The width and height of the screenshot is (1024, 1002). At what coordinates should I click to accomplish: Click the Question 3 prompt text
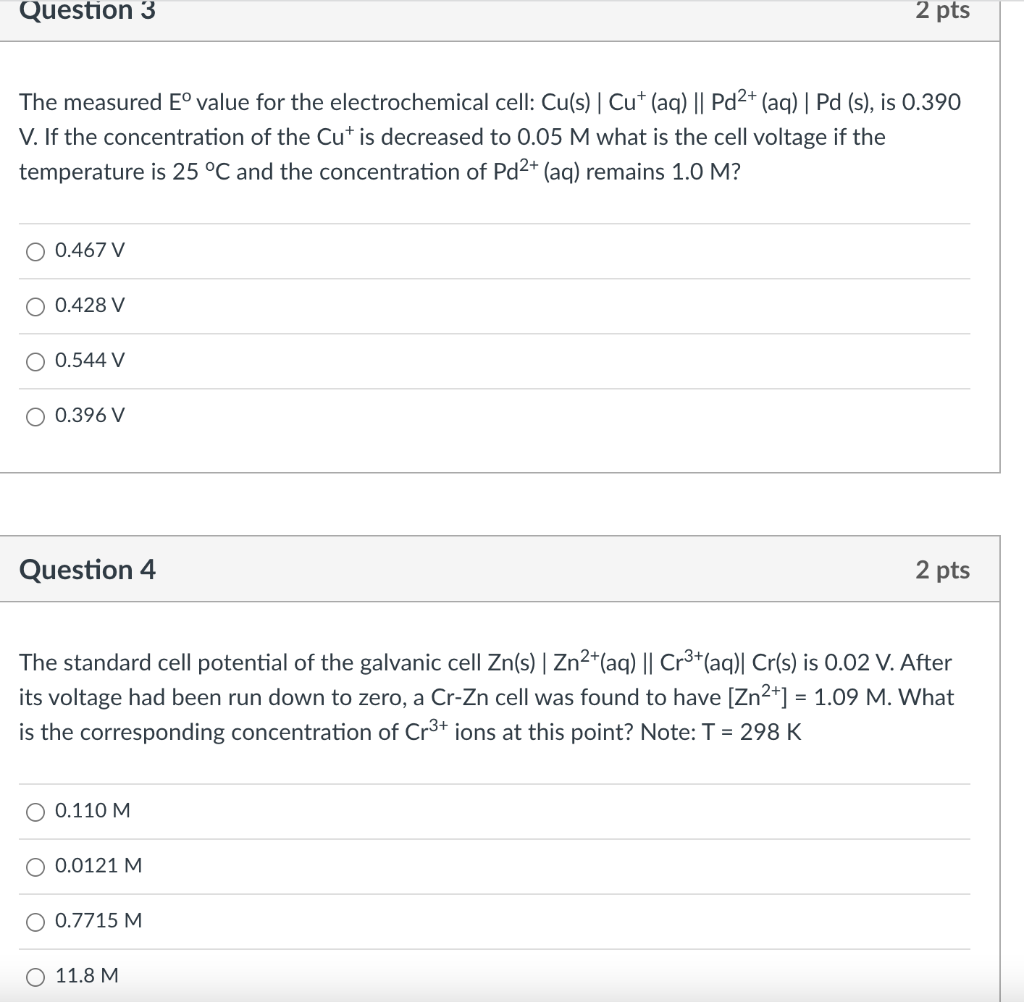point(490,136)
